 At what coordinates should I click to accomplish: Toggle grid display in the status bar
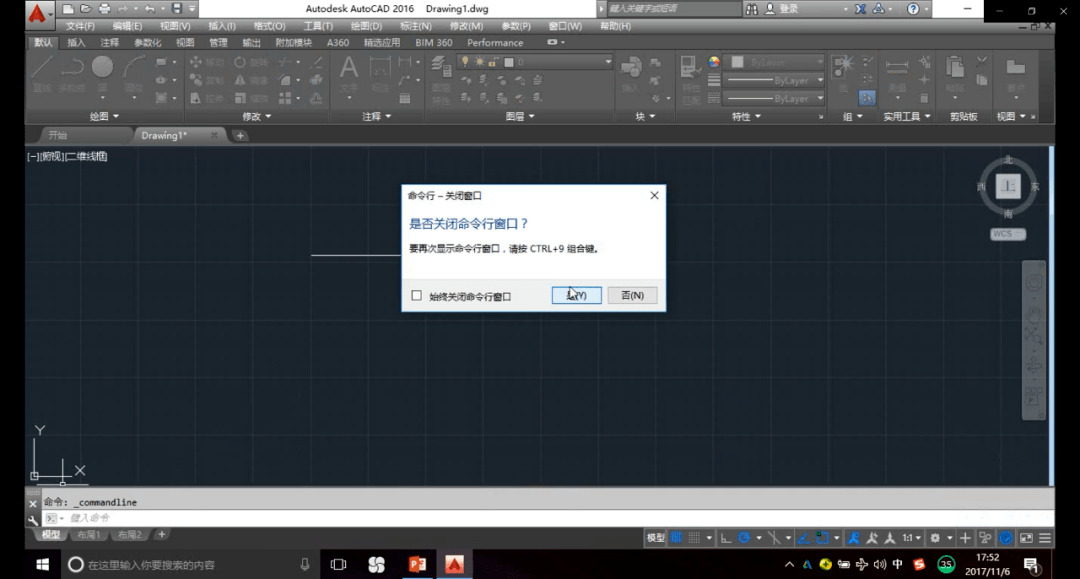[677, 538]
